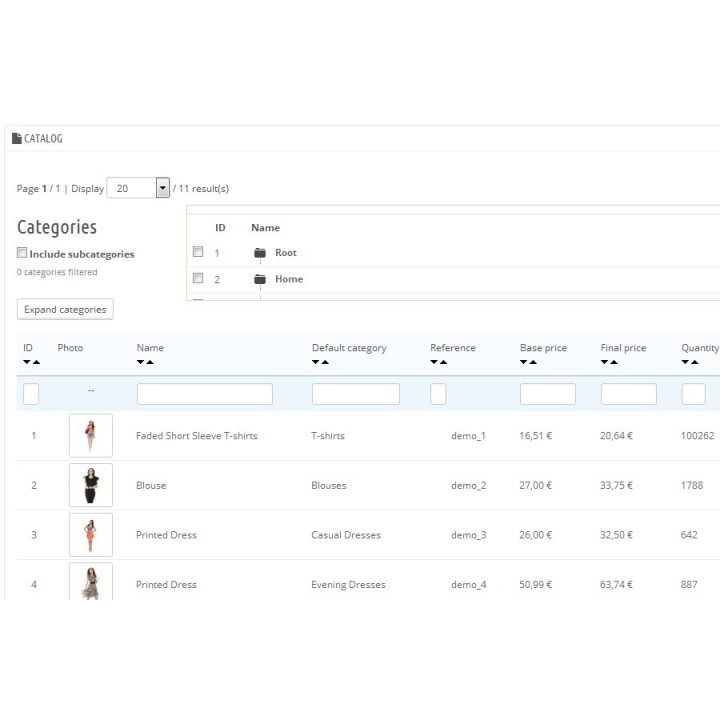Screen dimensions: 720x720
Task: Click base price 16,51 €
Action: pos(535,436)
